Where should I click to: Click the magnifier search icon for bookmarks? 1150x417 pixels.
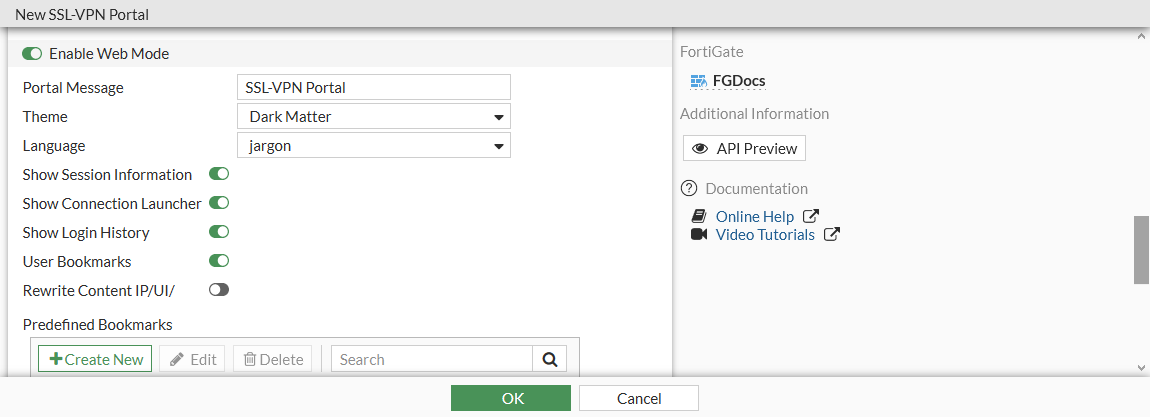click(549, 359)
